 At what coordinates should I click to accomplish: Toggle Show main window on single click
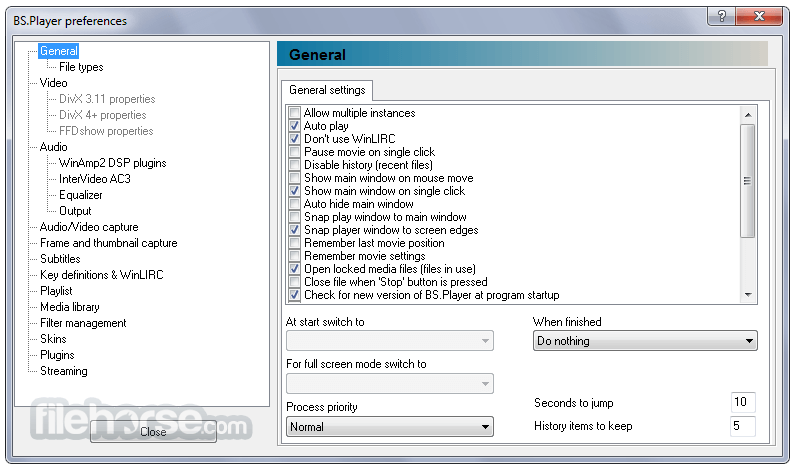[x=294, y=191]
